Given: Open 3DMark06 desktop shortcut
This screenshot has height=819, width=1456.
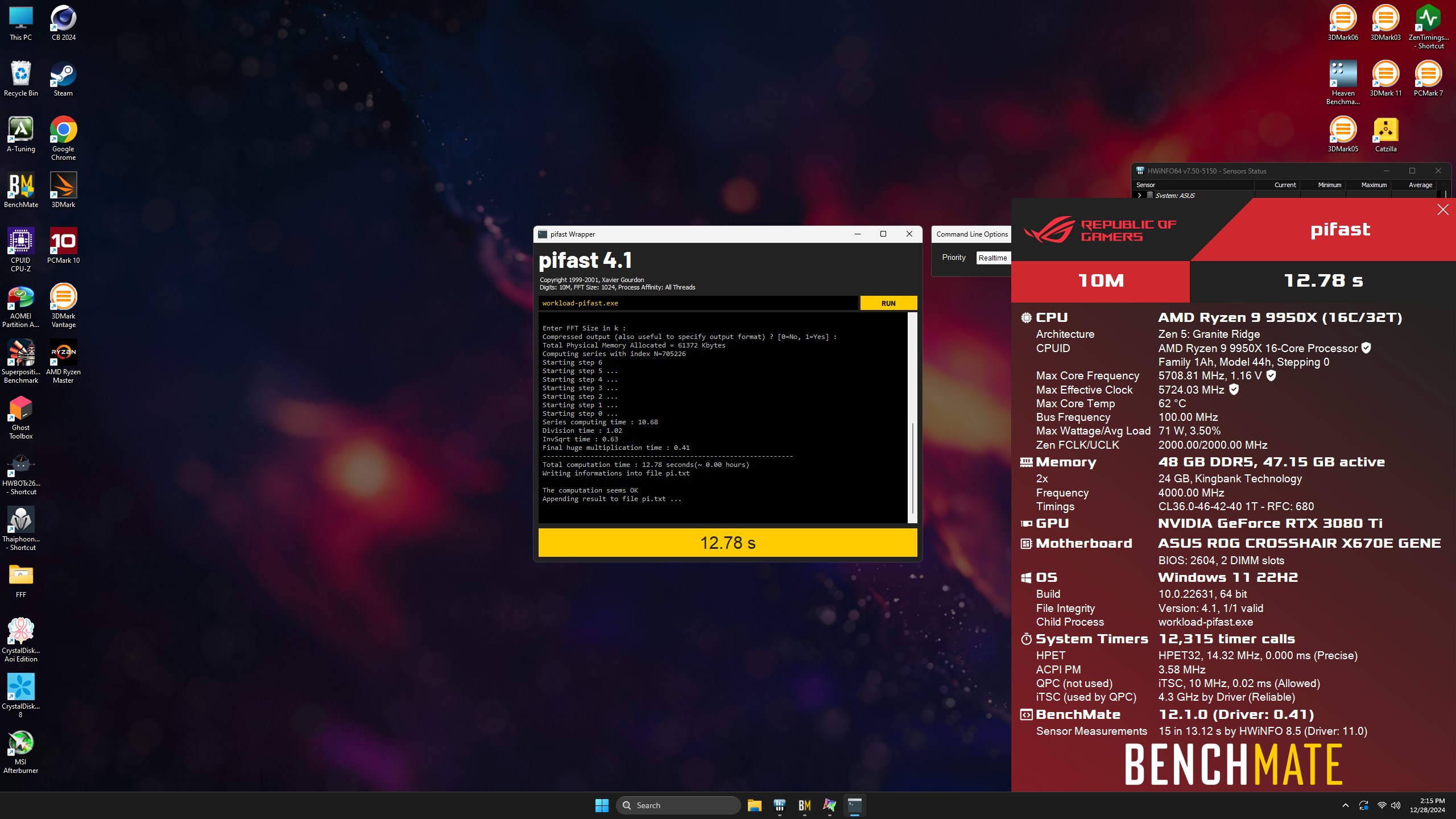Looking at the screenshot, I should click(x=1343, y=23).
